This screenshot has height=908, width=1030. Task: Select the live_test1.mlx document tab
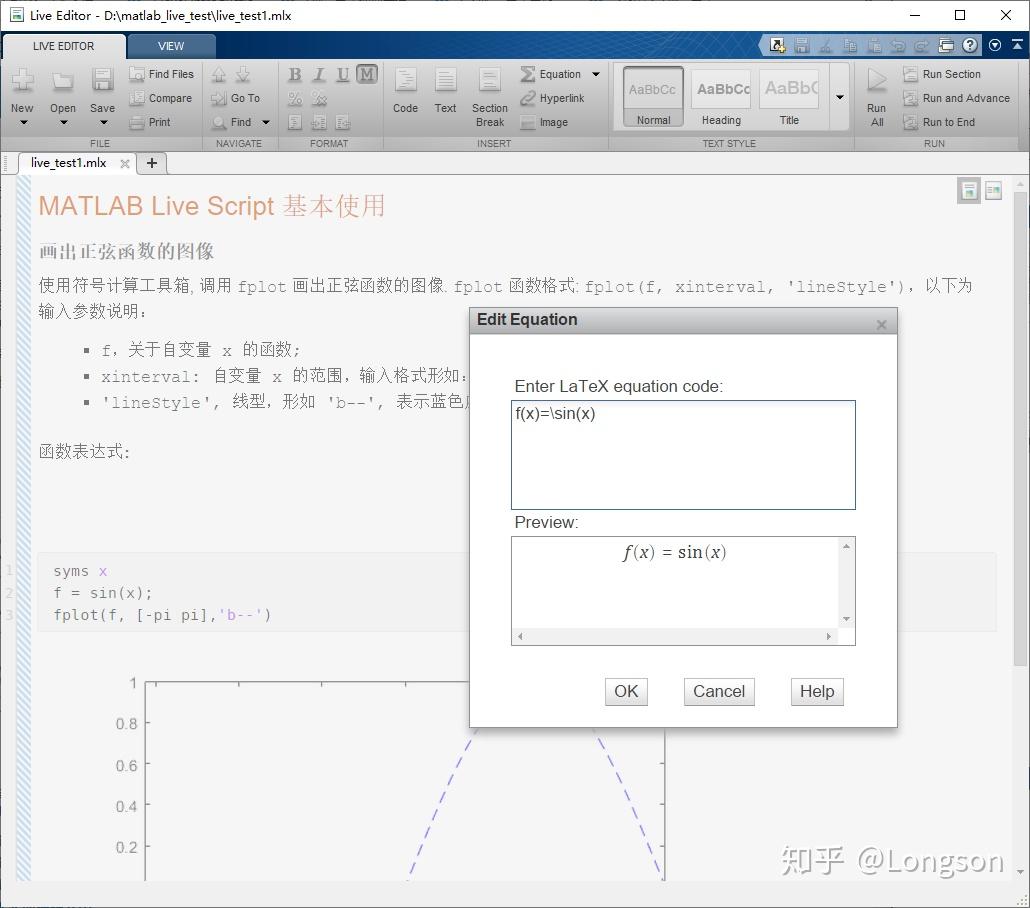(x=70, y=163)
